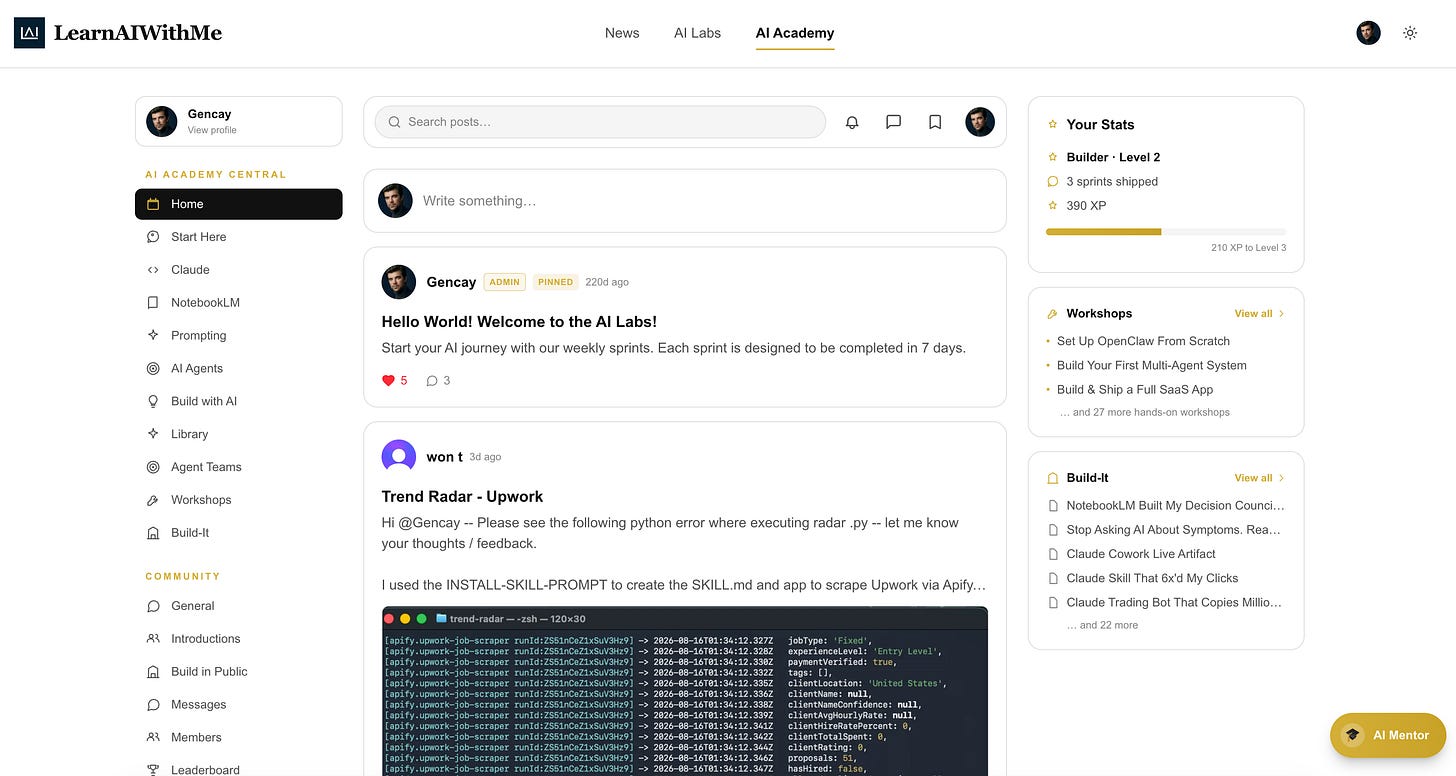Open the Trend Radar - Upwork post title
Image resolution: width=1456 pixels, height=776 pixels.
tap(462, 497)
